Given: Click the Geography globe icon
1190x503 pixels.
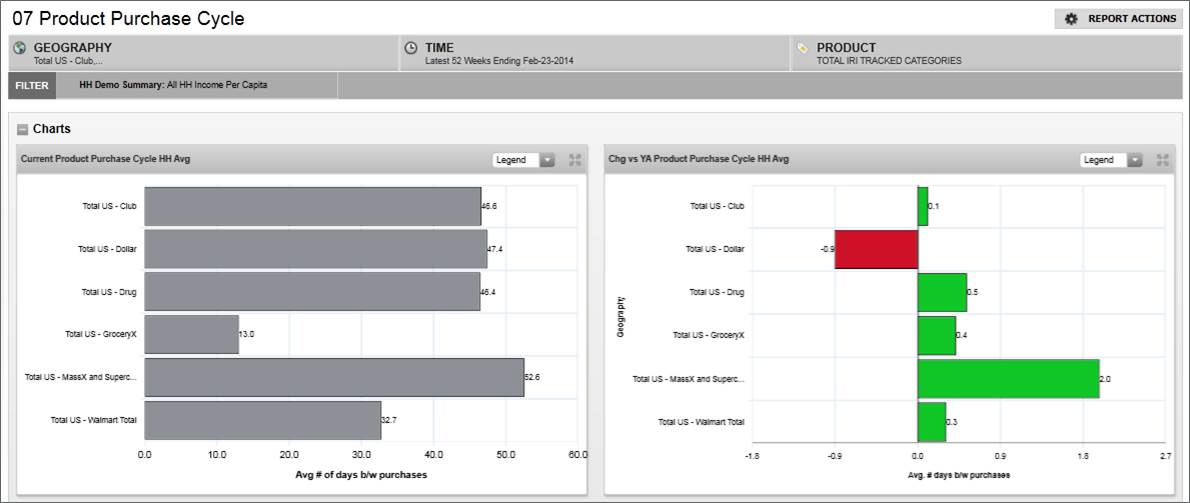Looking at the screenshot, I should pos(19,48).
